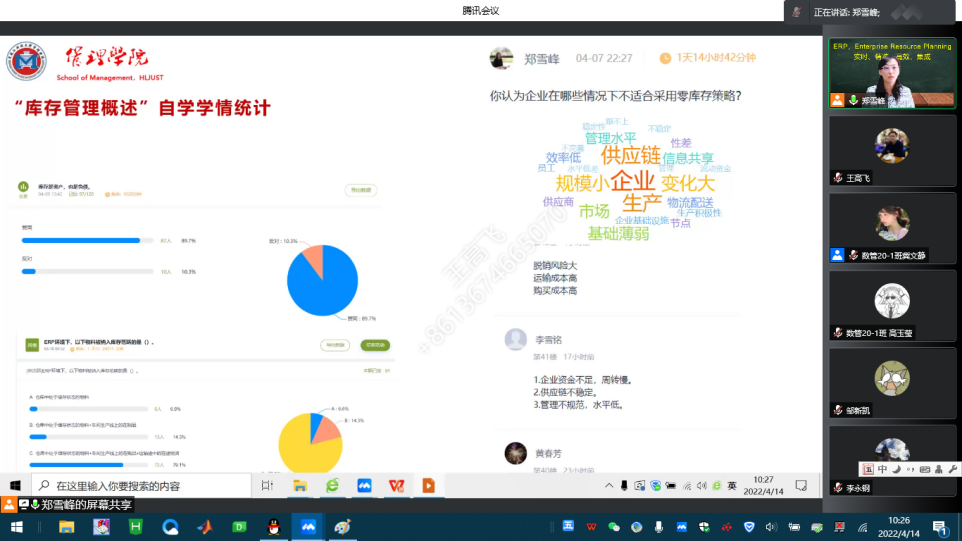Toggle the muted mic icon for 王高飞
The height and width of the screenshot is (541, 962).
coord(837,177)
